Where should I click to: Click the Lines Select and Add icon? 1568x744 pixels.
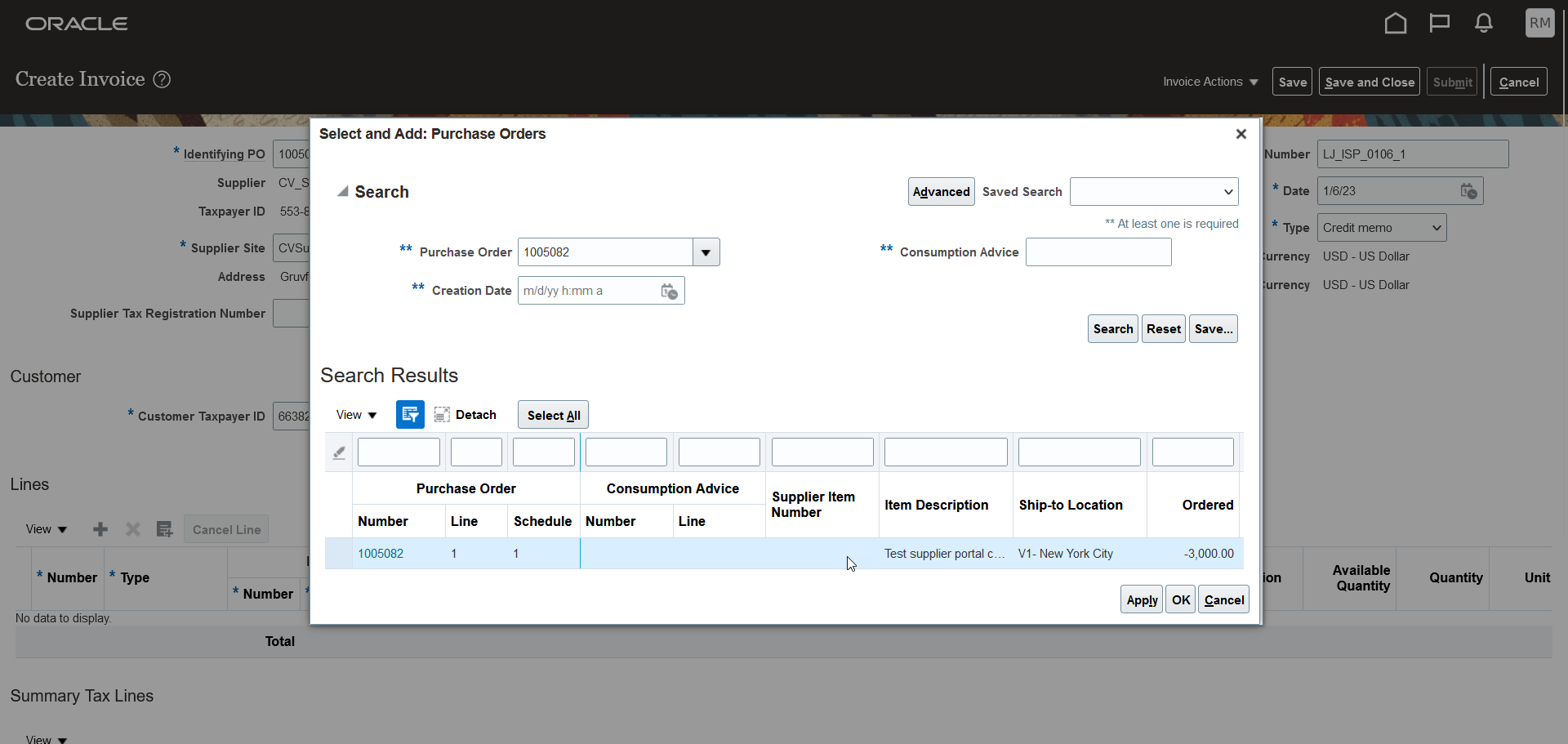tap(164, 529)
